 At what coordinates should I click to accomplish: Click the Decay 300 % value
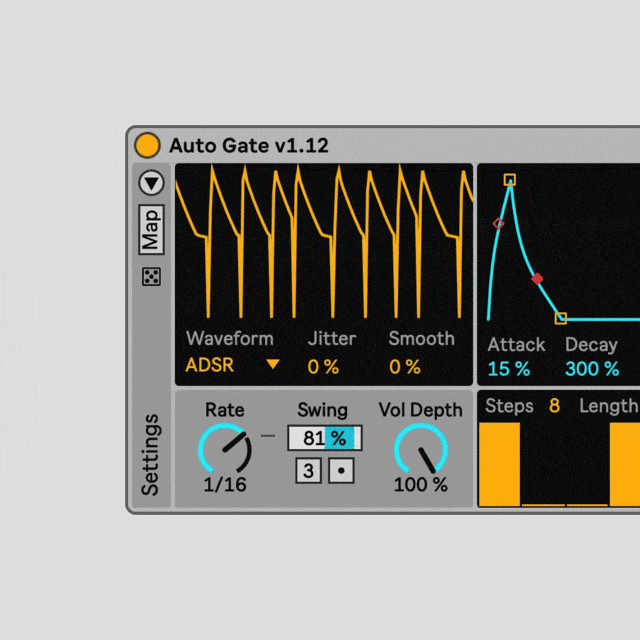592,369
